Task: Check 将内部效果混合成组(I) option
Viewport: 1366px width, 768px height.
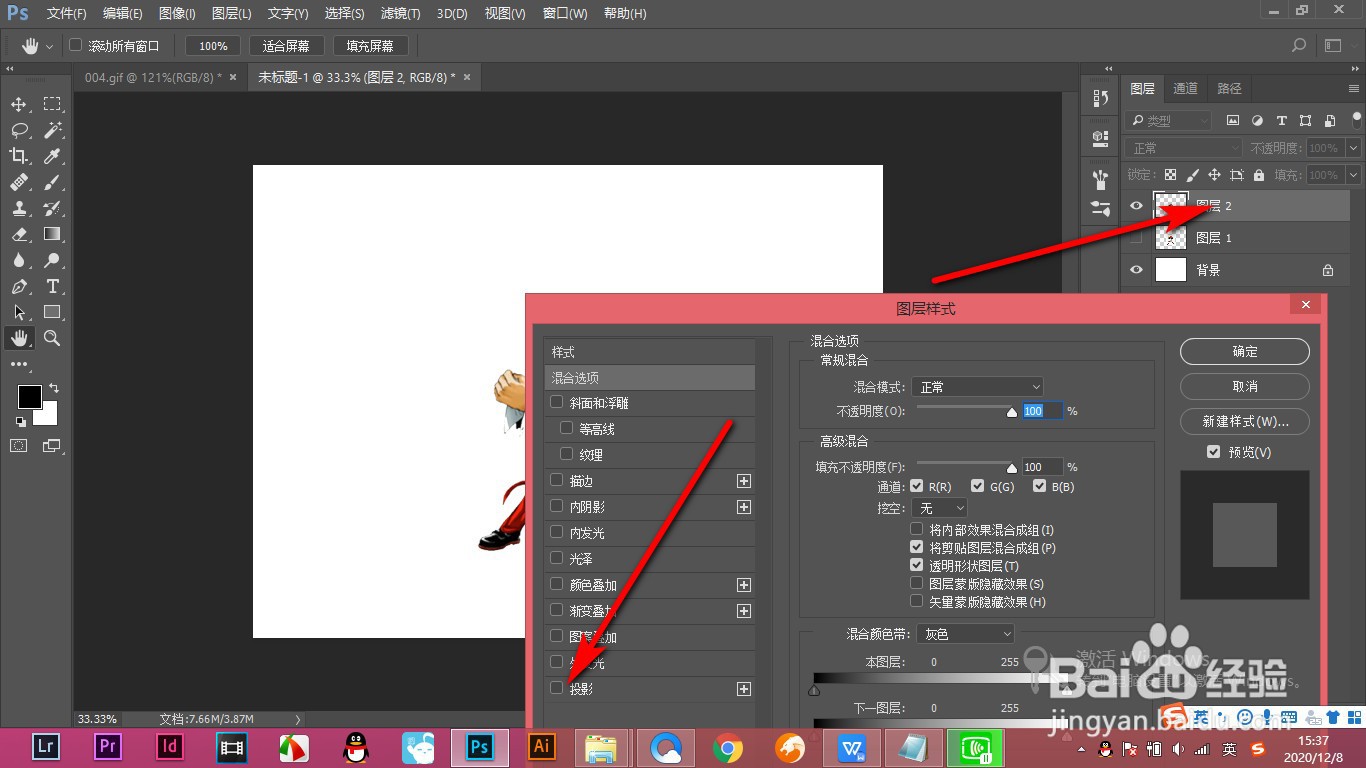Action: tap(917, 529)
